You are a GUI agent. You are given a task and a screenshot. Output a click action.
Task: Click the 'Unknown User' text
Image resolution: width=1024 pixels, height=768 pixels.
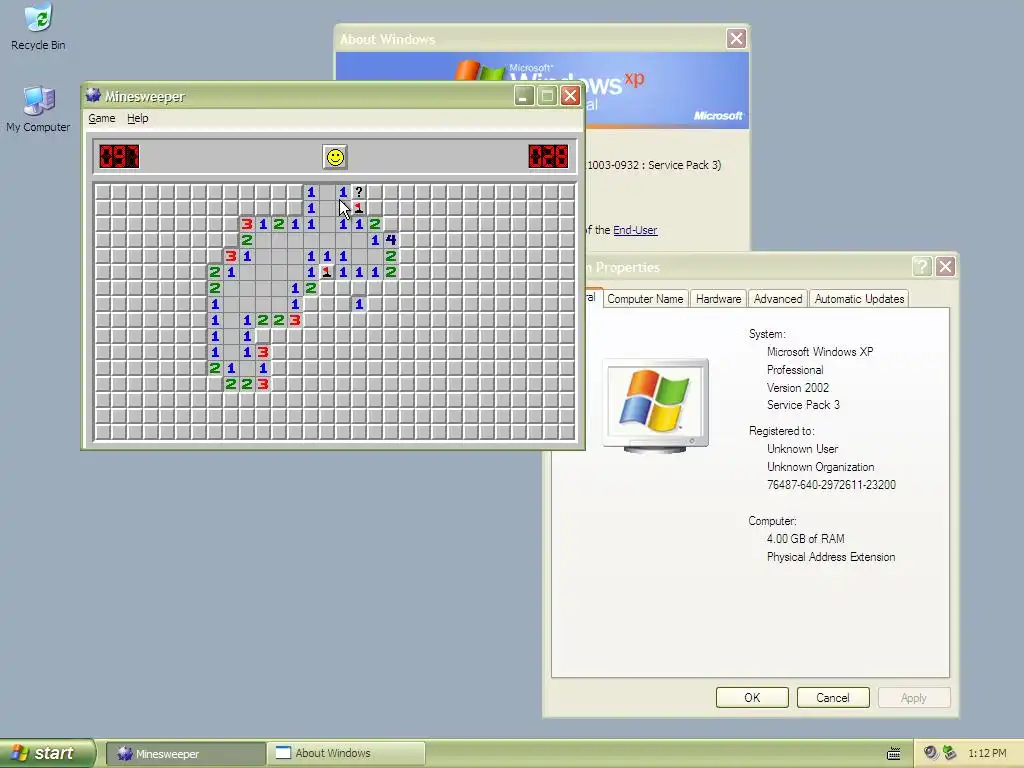point(802,449)
